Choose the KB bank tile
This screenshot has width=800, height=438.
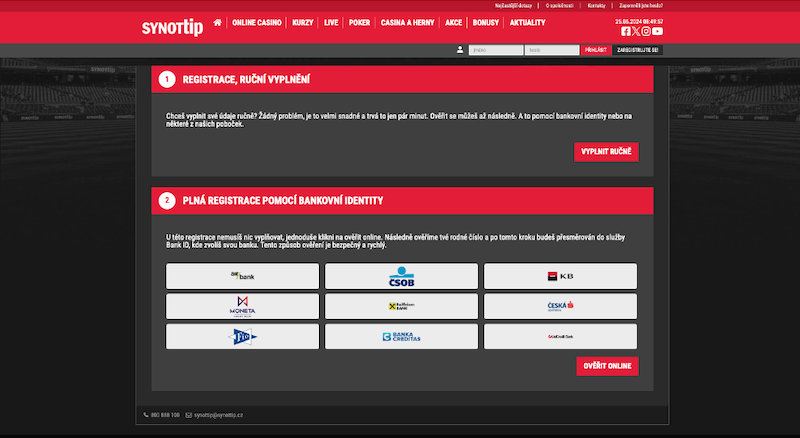tap(560, 276)
